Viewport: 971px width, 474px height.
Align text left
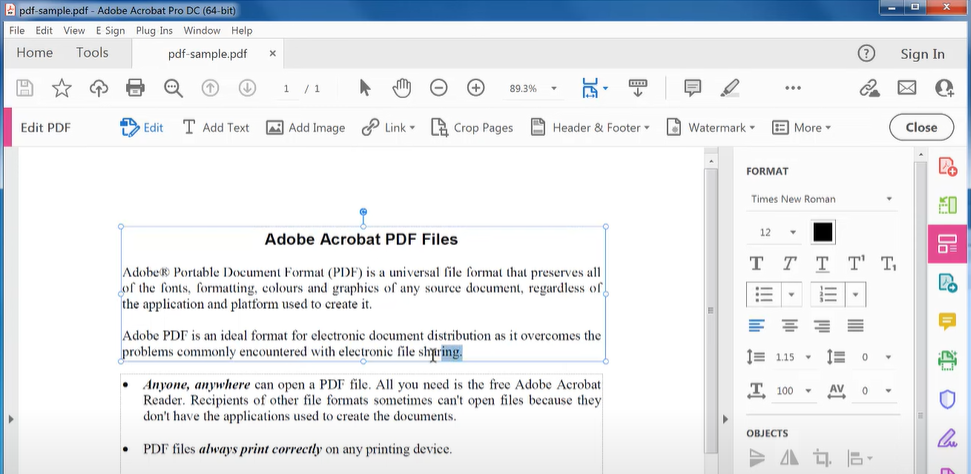click(x=756, y=325)
